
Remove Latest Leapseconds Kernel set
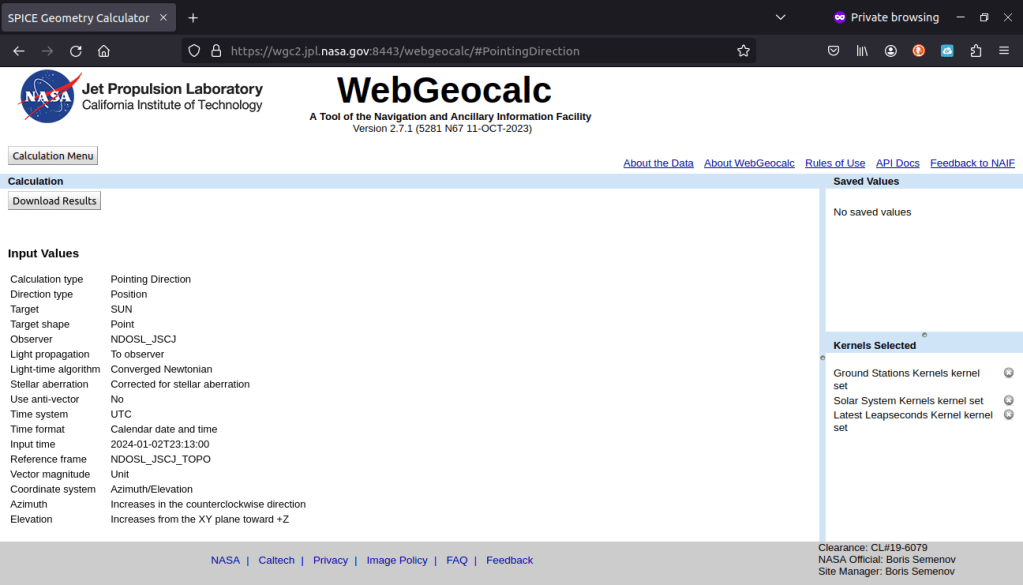tap(1008, 414)
